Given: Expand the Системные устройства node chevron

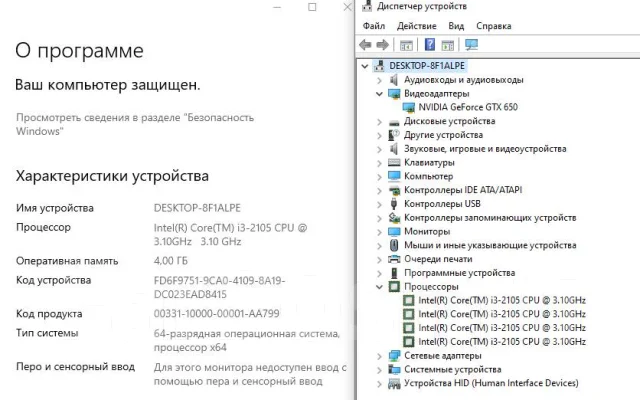Looking at the screenshot, I should tap(379, 370).
